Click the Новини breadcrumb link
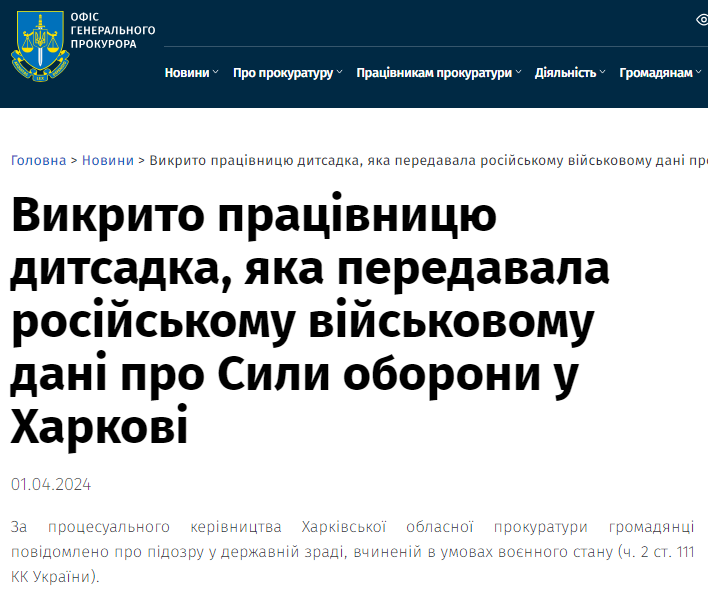This screenshot has height=590, width=708. 108,160
